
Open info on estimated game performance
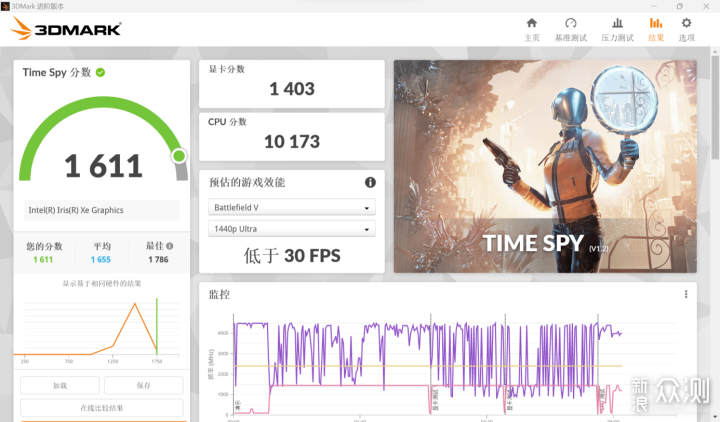370,182
